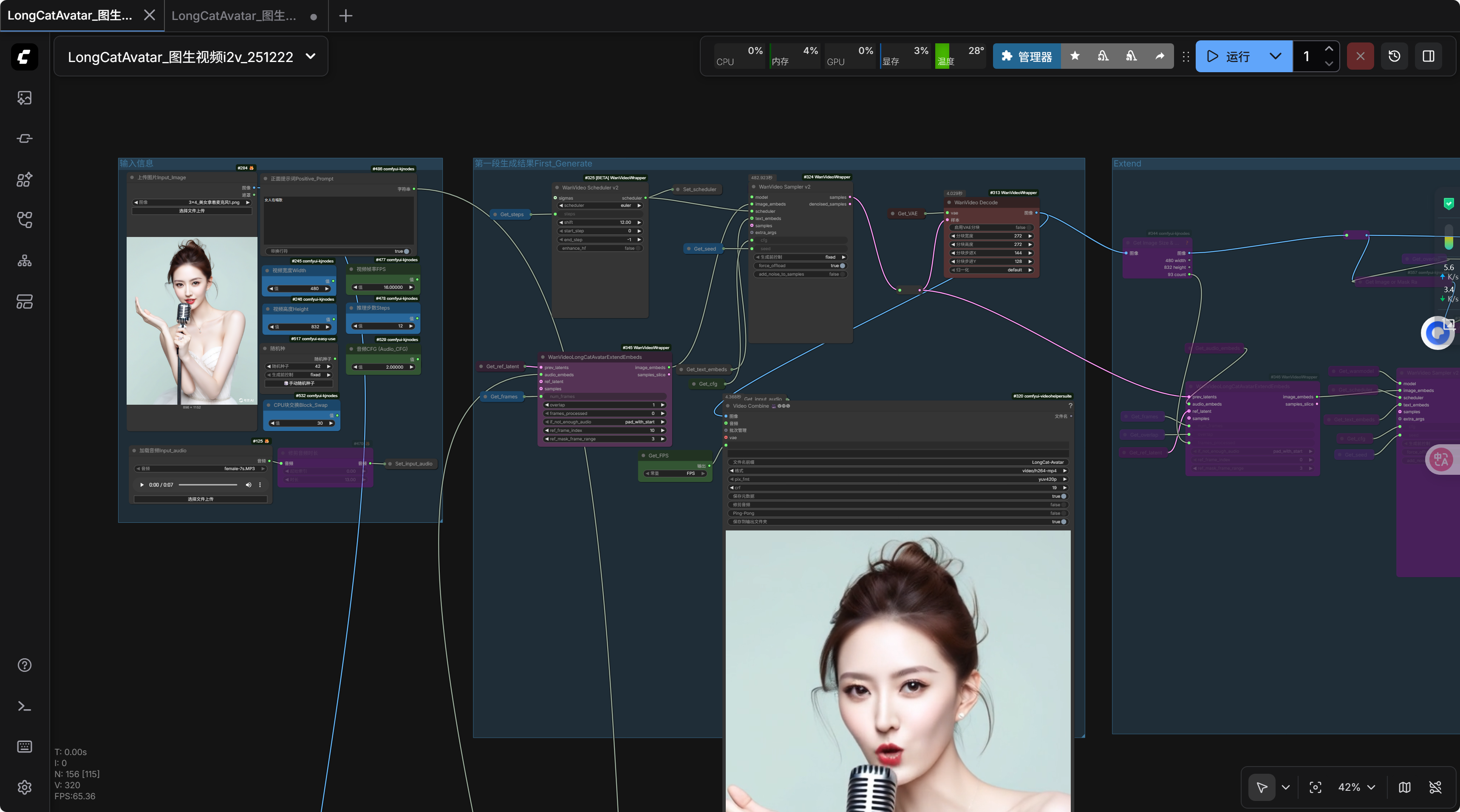This screenshot has width=1460, height=812.
Task: Open the terminal console icon
Action: (24, 706)
